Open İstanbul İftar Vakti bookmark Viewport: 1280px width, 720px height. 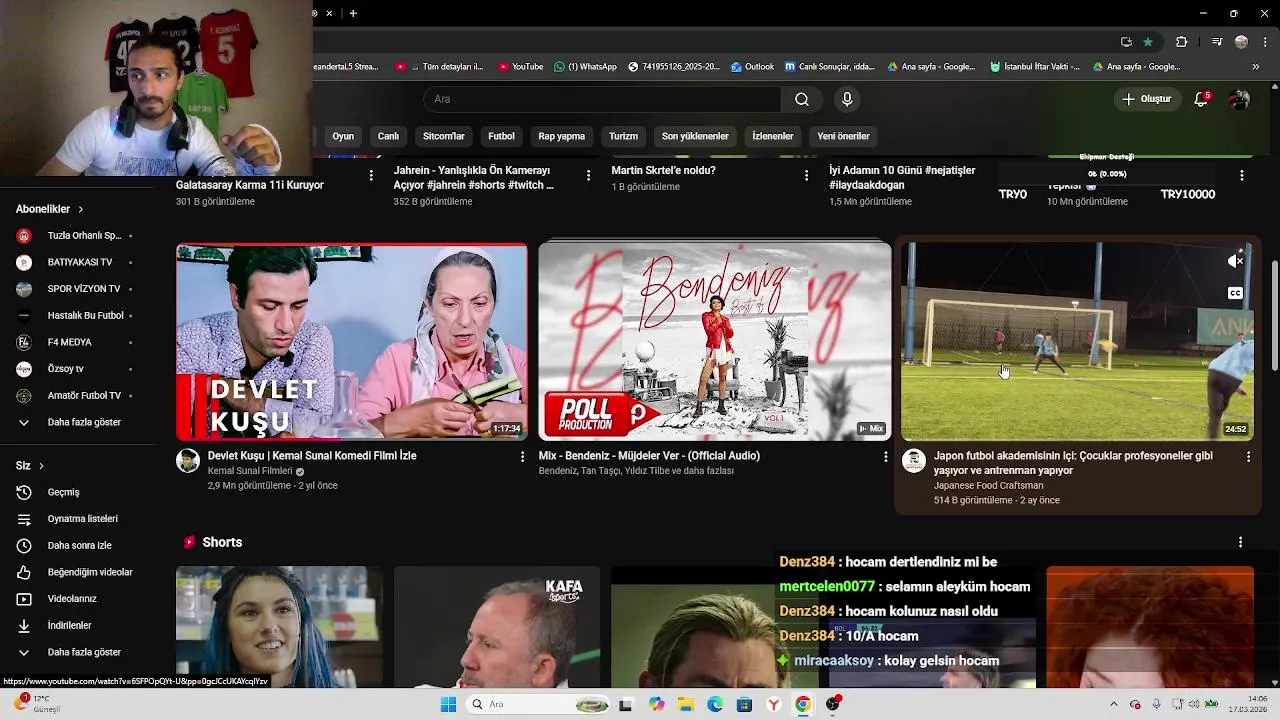[1035, 67]
